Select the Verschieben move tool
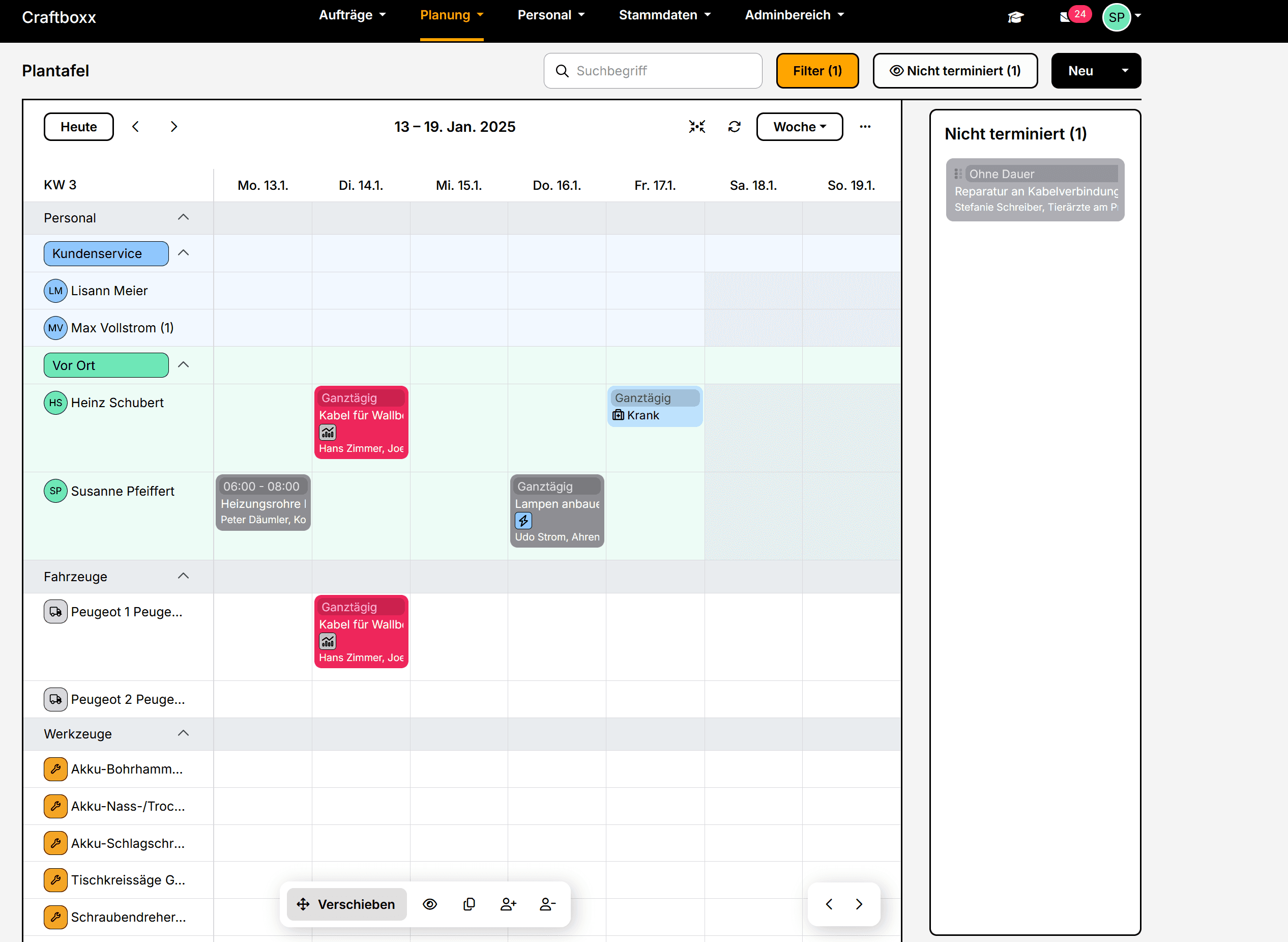This screenshot has width=1288, height=942. click(x=346, y=904)
